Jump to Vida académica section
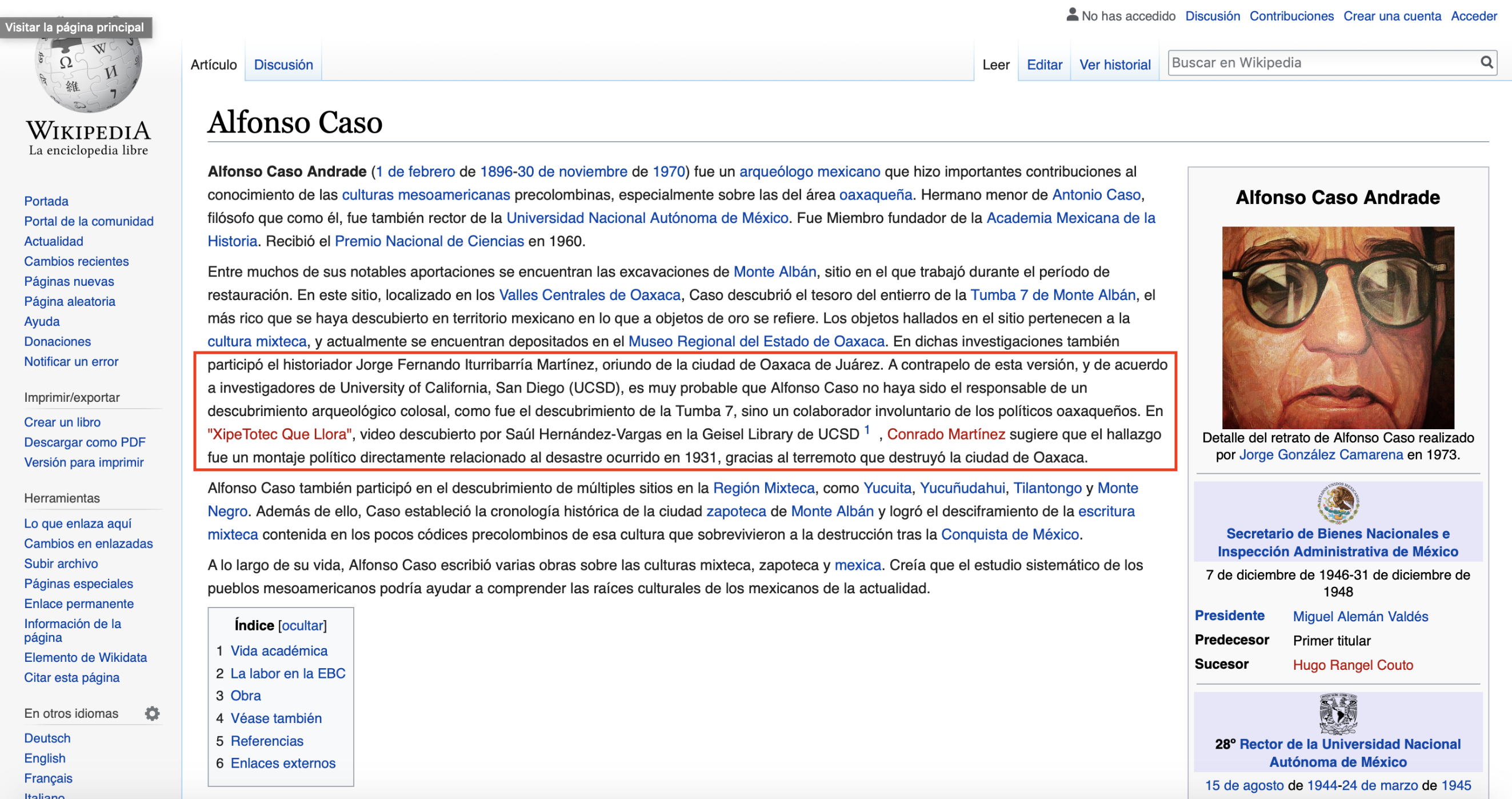The width and height of the screenshot is (1512, 799). (x=279, y=650)
